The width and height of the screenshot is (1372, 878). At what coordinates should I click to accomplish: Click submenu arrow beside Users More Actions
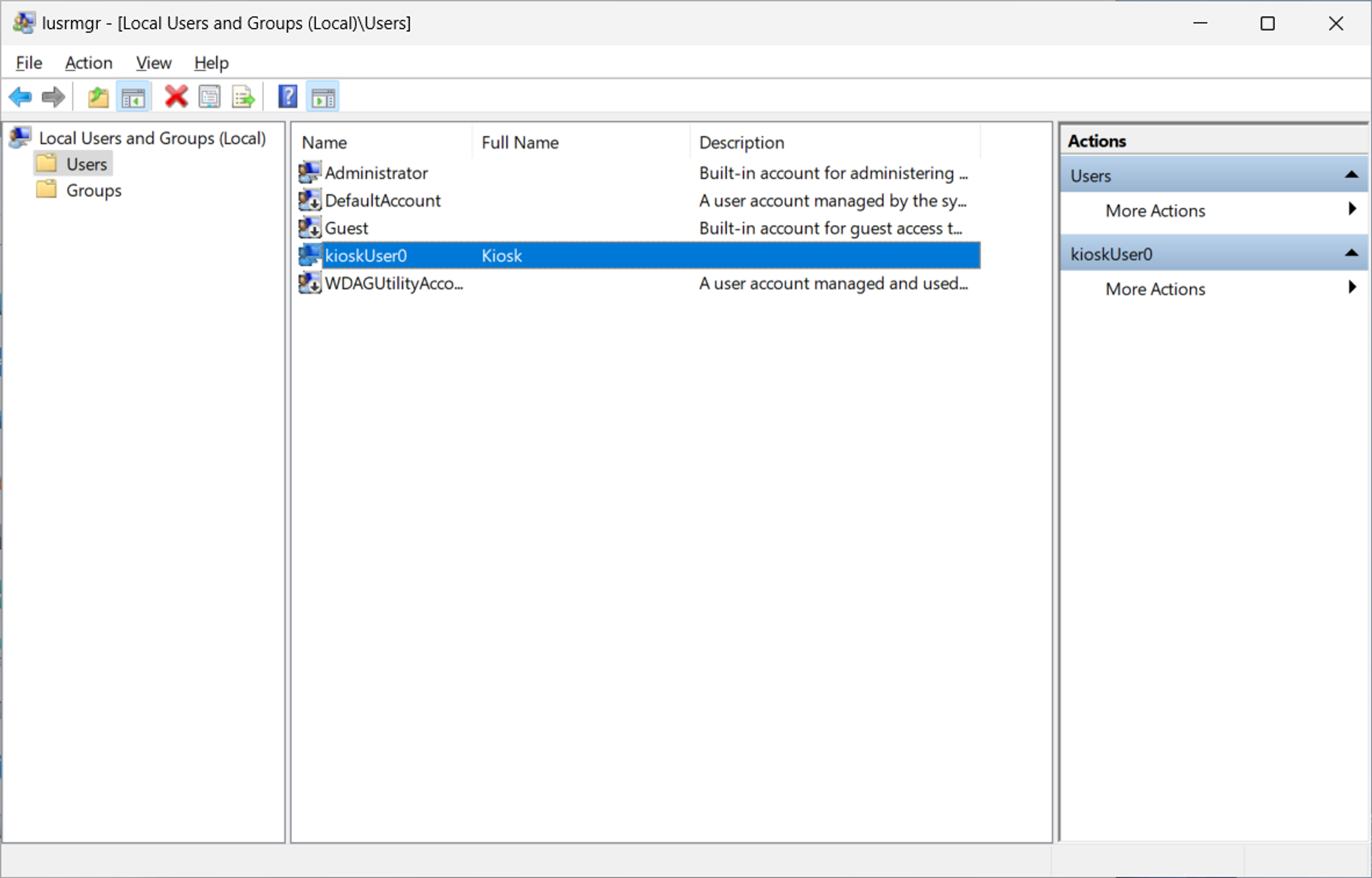(1352, 209)
